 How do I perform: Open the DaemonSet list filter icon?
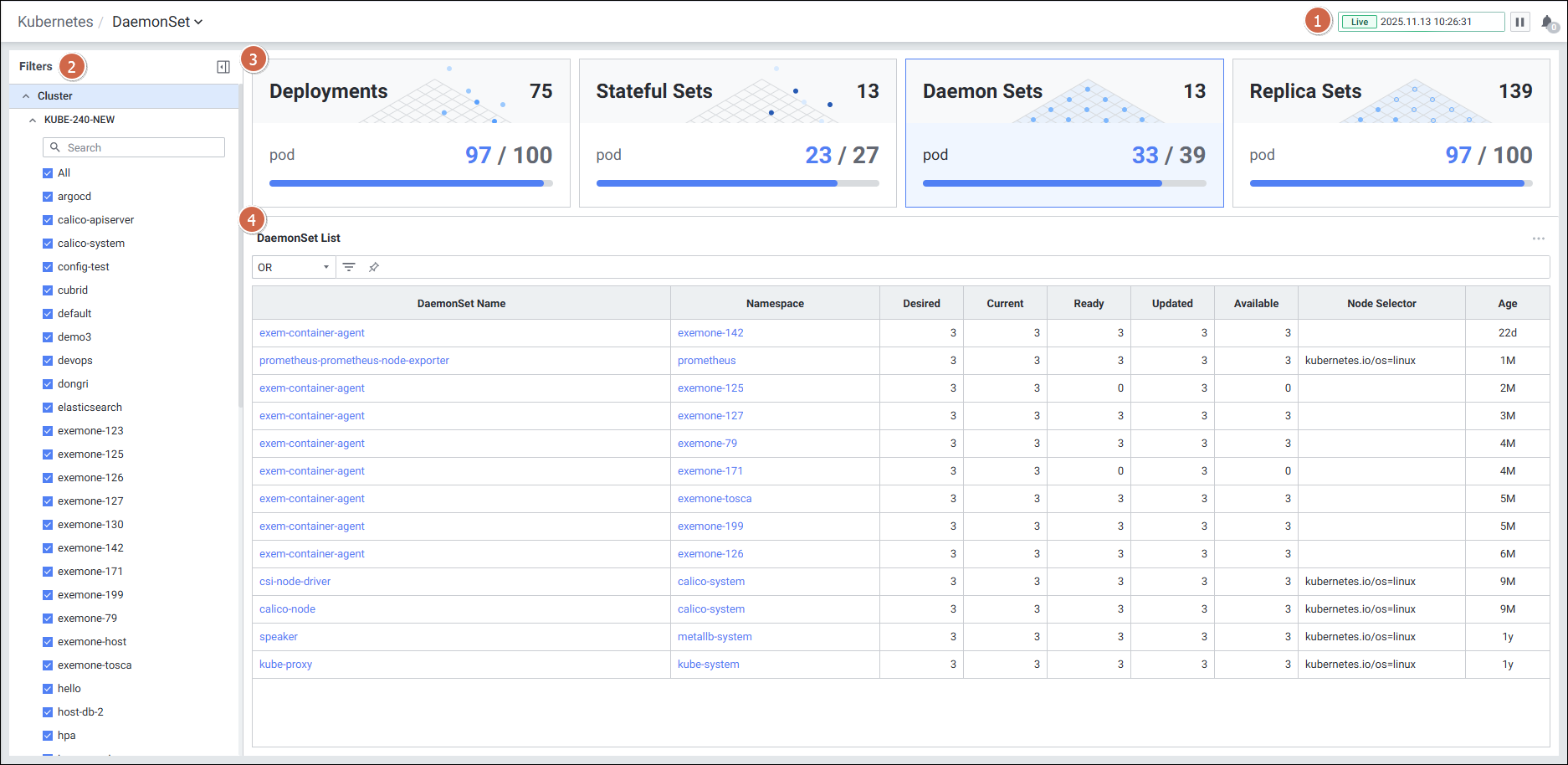coord(349,267)
